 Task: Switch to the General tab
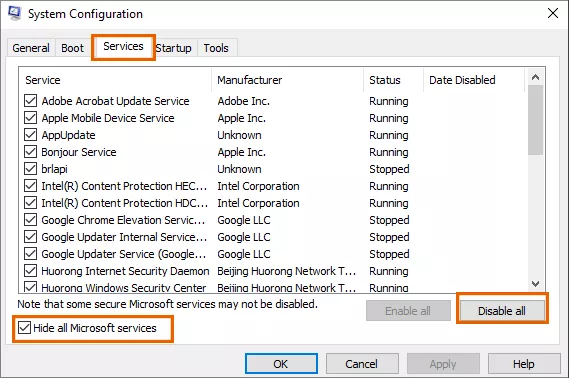click(31, 48)
